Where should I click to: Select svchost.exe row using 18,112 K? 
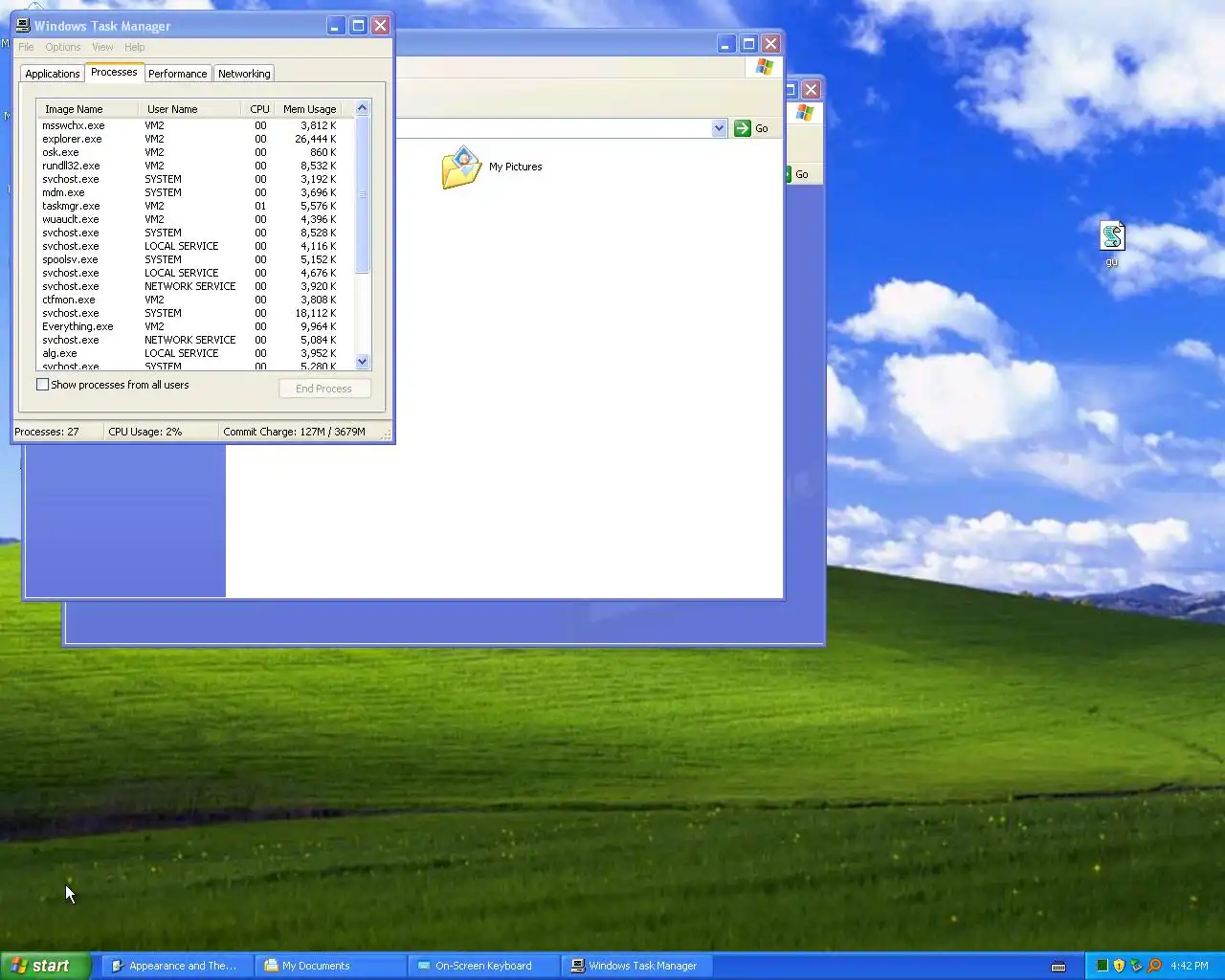[x=195, y=313]
